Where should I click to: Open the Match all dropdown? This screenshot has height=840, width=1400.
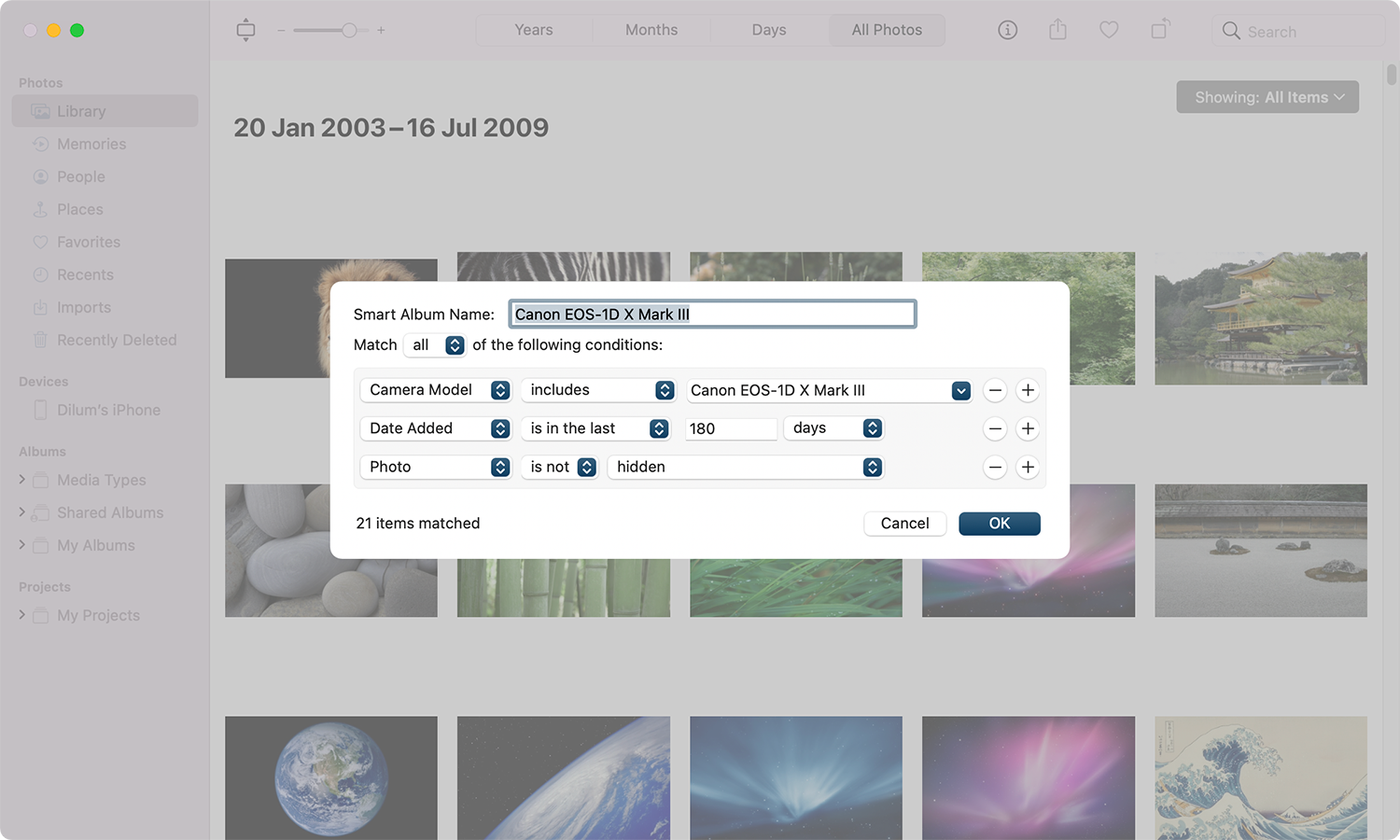coord(435,345)
